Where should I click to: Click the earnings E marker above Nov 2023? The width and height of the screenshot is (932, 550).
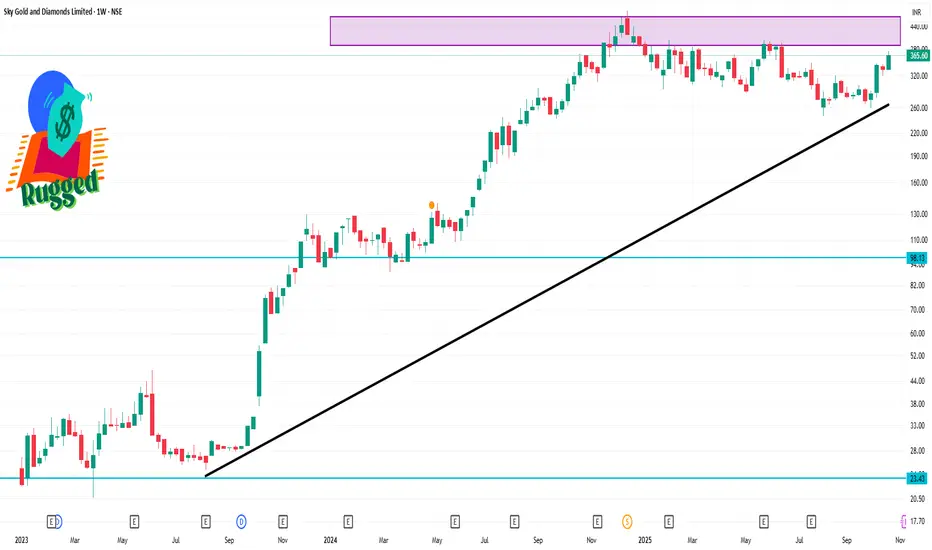(284, 521)
